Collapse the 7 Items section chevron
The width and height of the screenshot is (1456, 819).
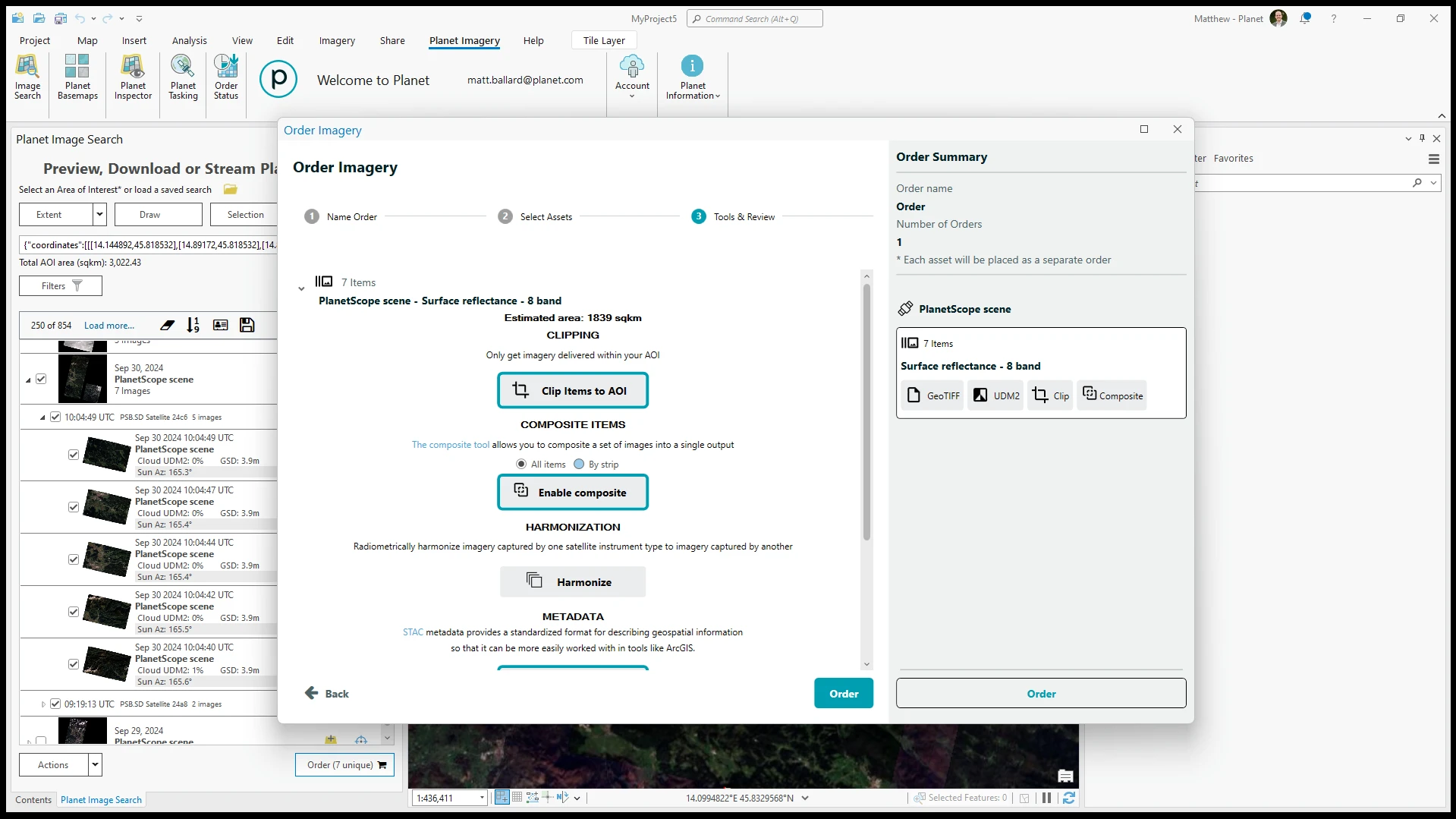coord(301,288)
